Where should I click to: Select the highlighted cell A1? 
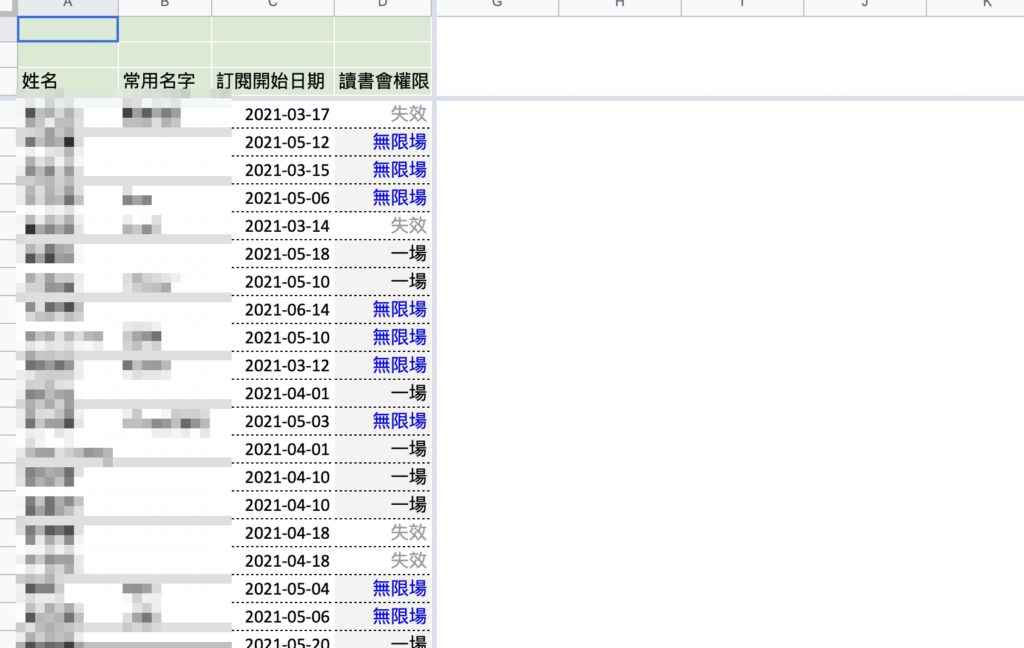coord(68,30)
